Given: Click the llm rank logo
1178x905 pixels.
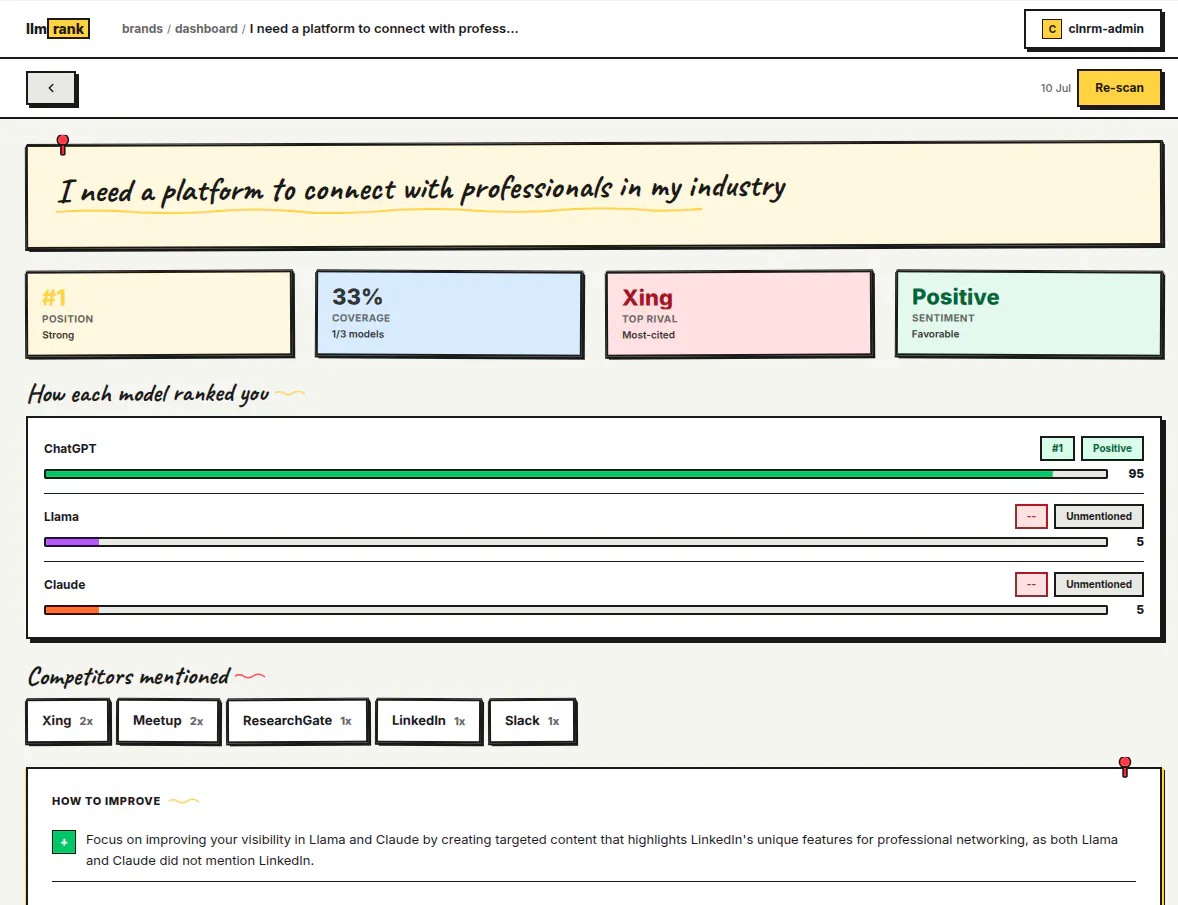Looking at the screenshot, I should click(x=58, y=29).
